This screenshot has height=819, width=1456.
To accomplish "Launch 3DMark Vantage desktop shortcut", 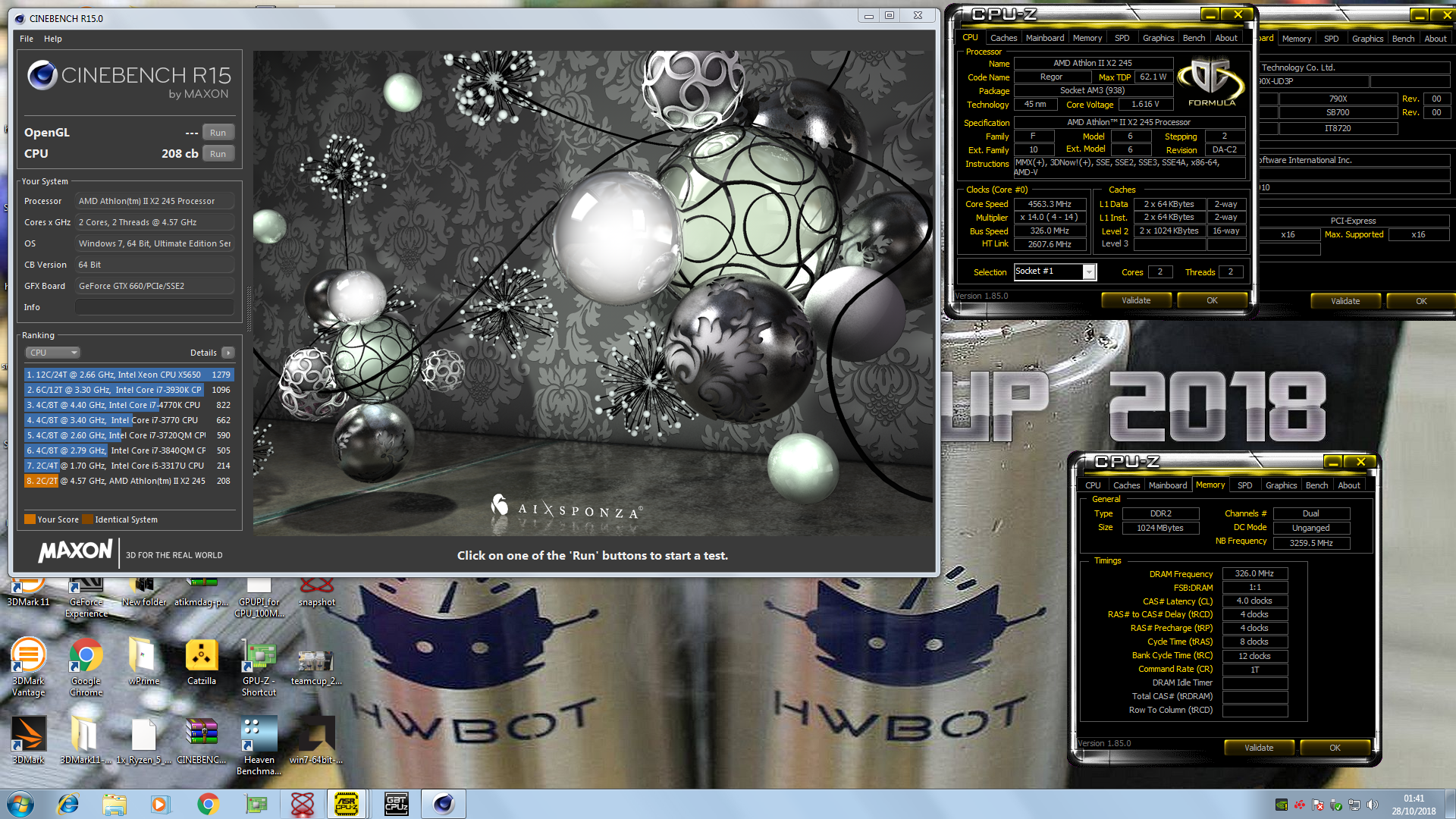I will [28, 667].
